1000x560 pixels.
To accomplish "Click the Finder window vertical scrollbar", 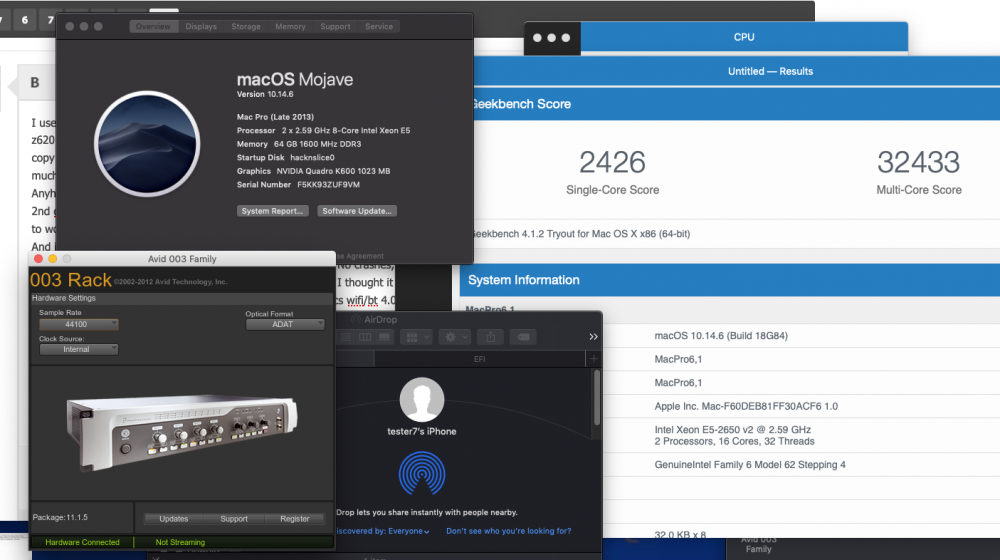I will click(596, 397).
